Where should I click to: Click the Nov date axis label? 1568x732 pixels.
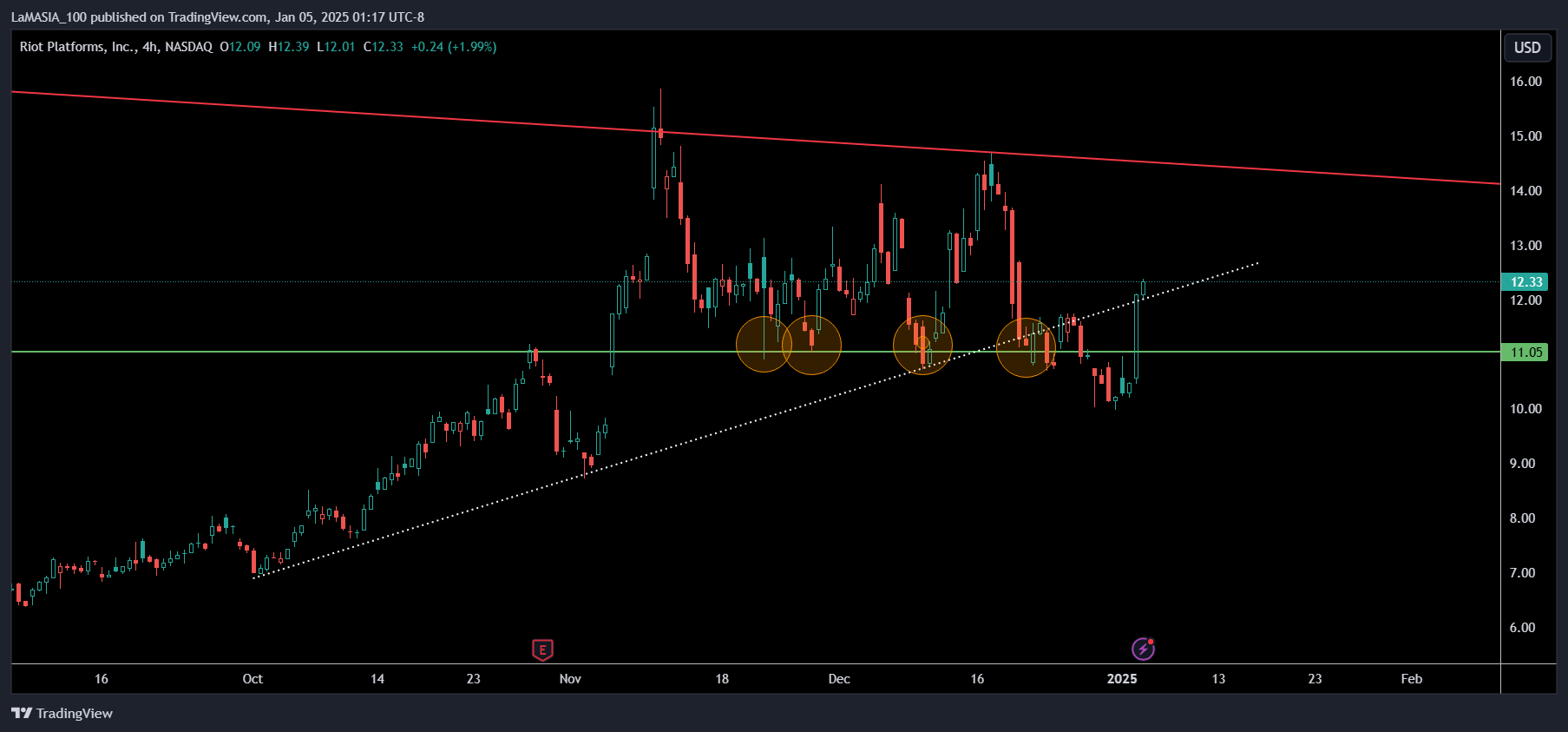click(570, 679)
